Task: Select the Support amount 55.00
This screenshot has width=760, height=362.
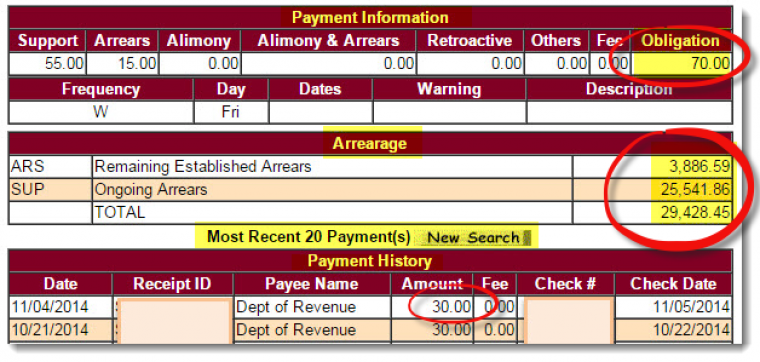Action: (64, 64)
